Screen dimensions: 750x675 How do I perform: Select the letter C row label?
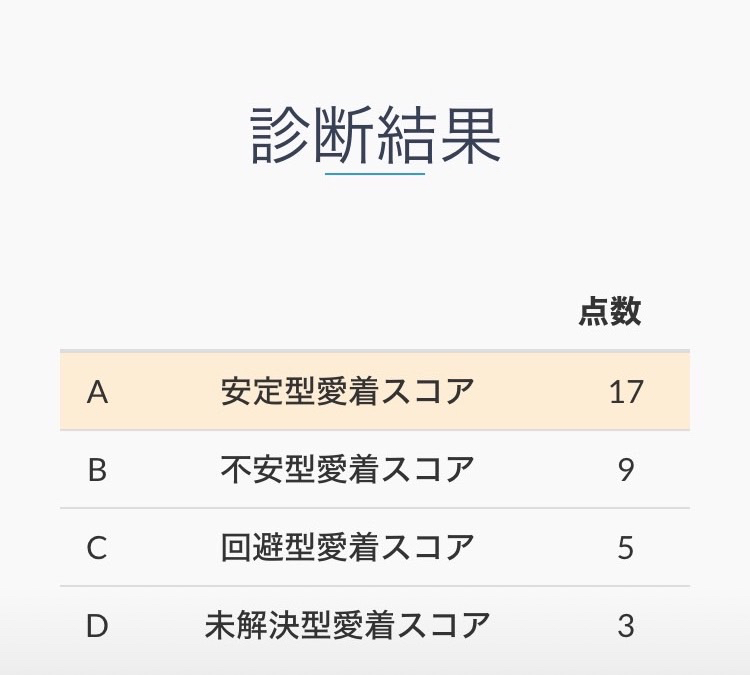pos(97,548)
